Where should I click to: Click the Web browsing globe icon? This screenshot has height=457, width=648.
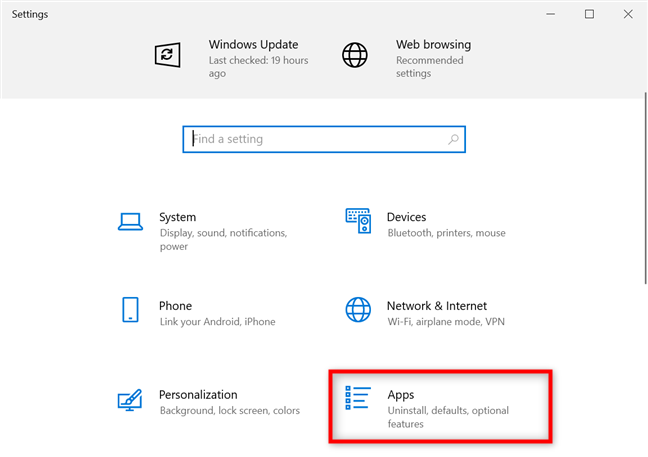[355, 55]
